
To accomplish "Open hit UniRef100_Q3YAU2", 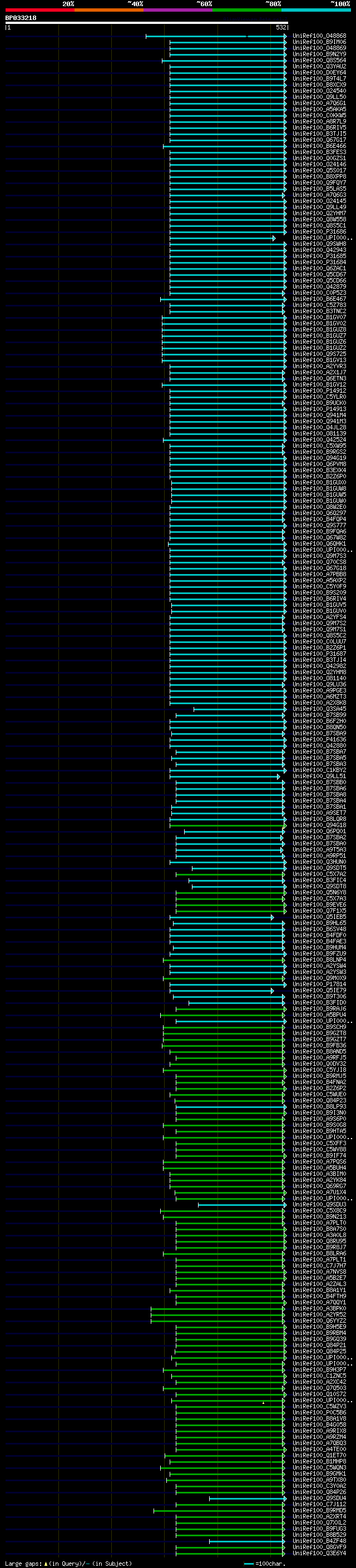I will tap(319, 66).
